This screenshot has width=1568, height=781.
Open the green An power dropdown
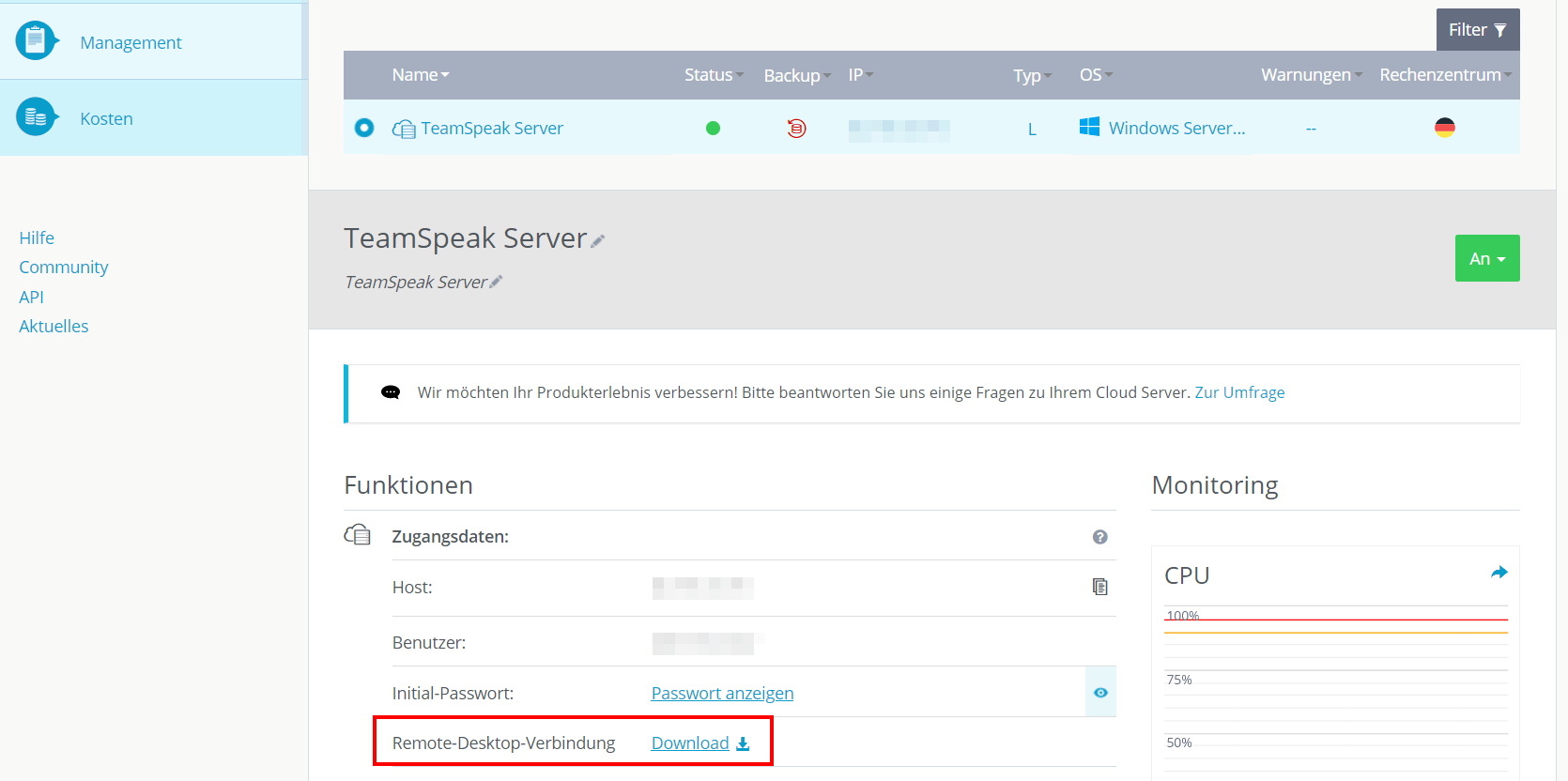coord(1487,258)
